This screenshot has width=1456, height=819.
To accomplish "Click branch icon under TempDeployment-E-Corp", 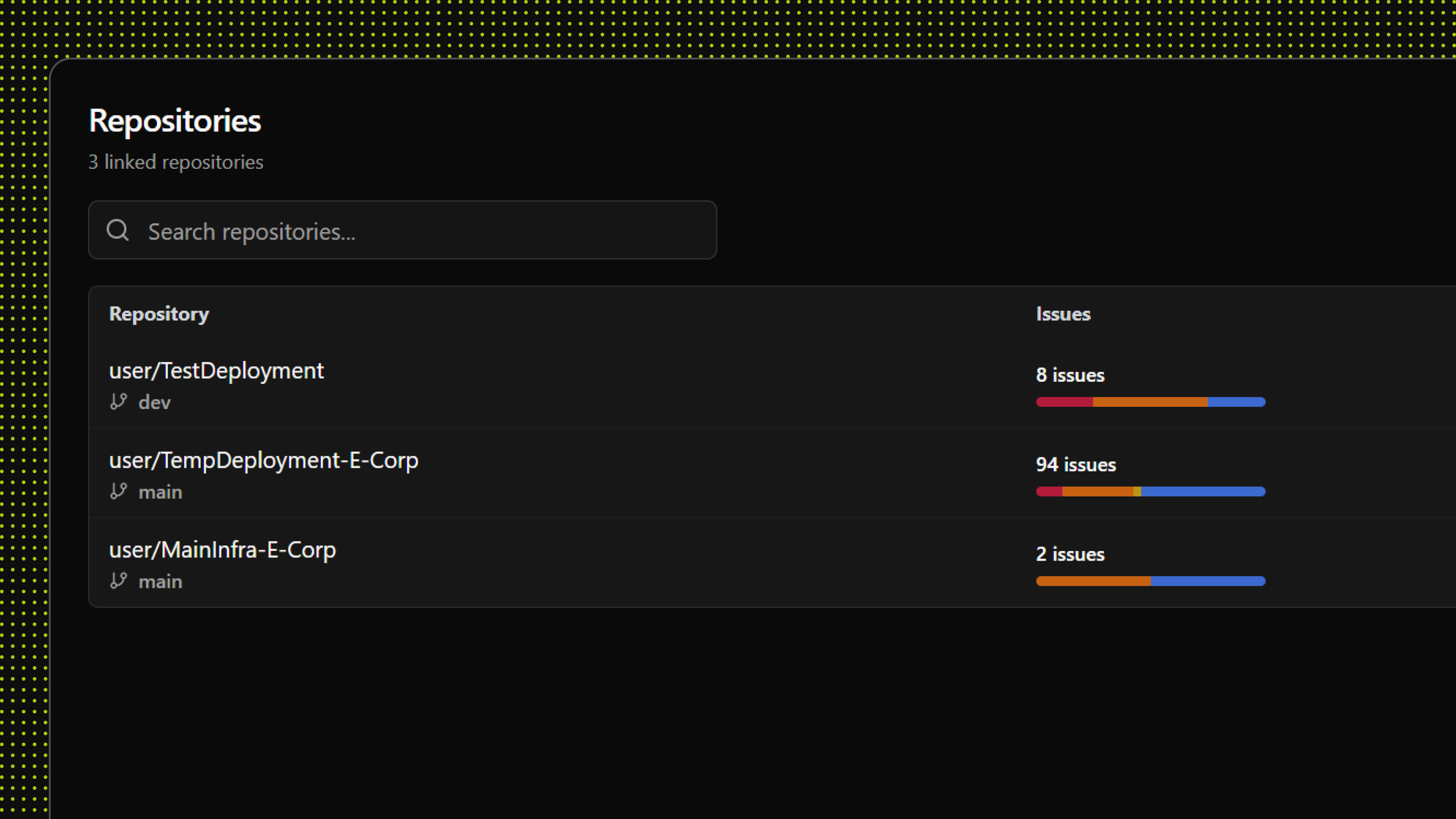I will (118, 491).
